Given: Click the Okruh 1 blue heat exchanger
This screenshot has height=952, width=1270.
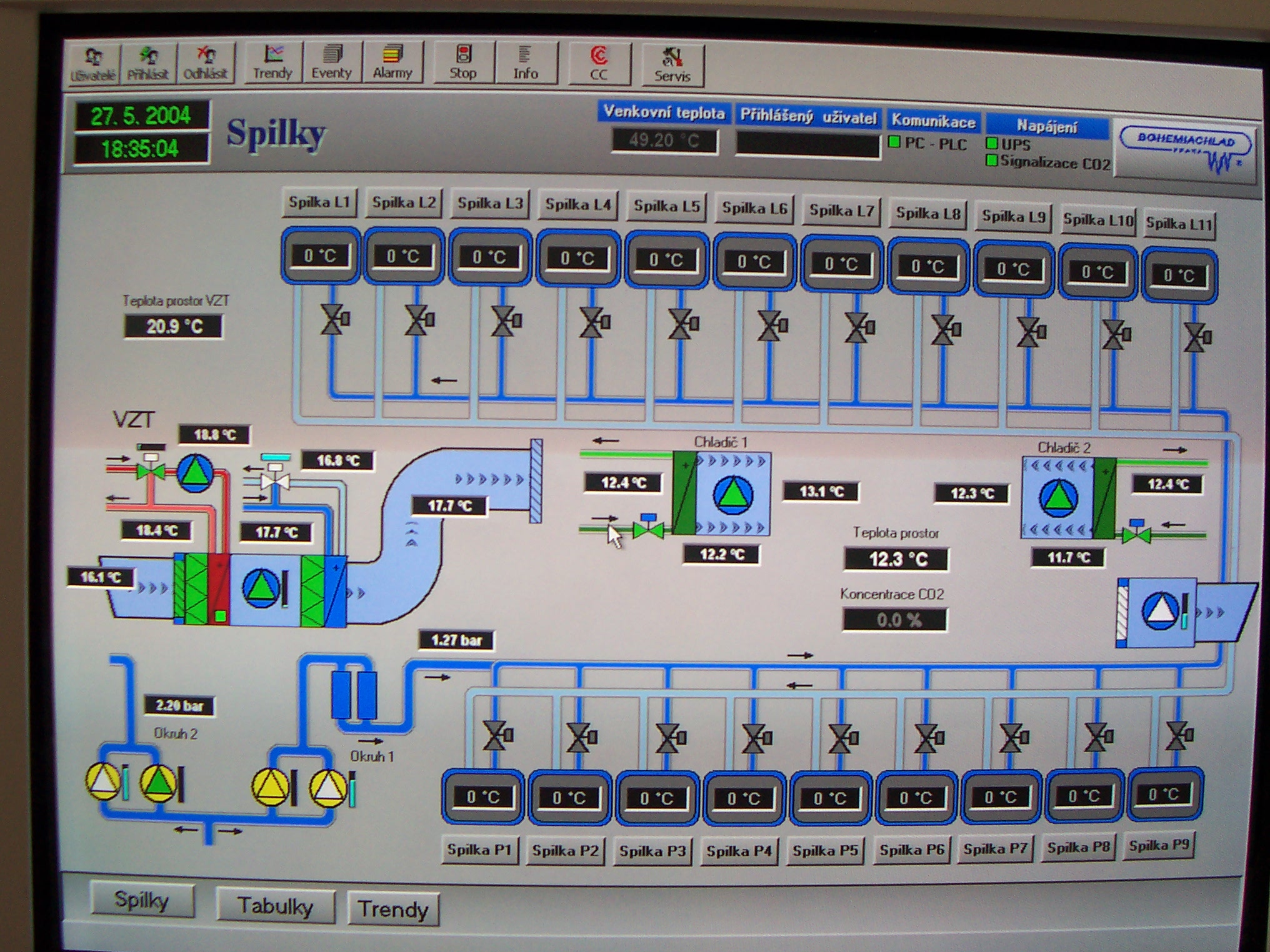Looking at the screenshot, I should [x=354, y=695].
